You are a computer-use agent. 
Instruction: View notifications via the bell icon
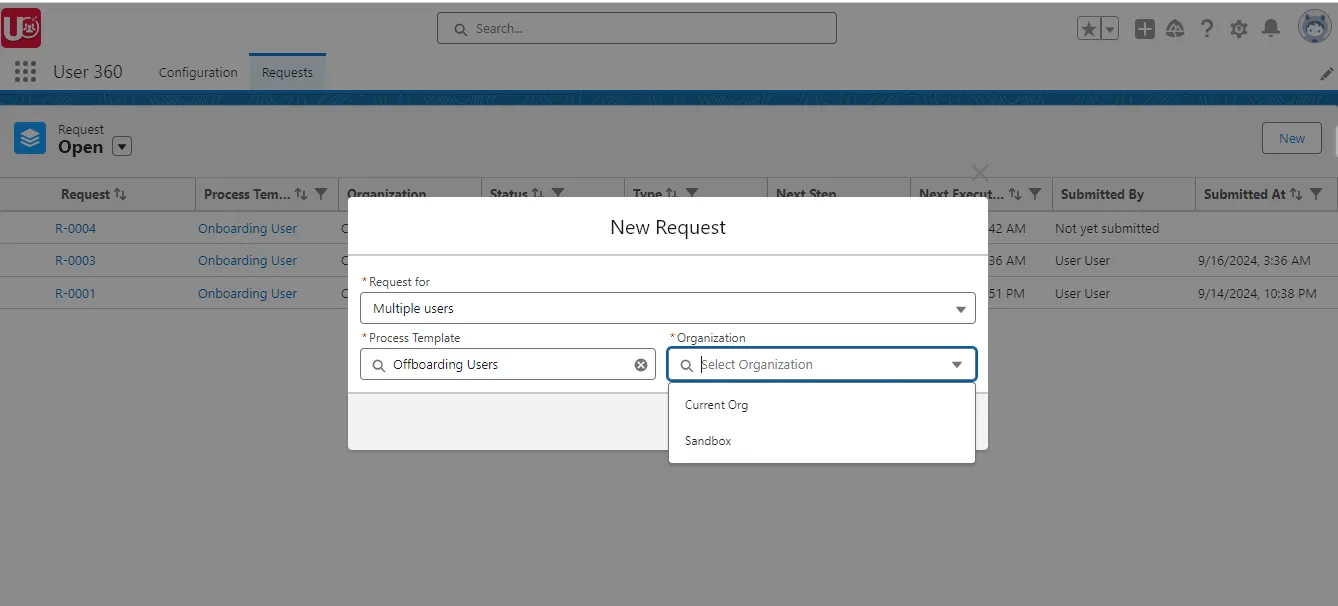[1271, 28]
